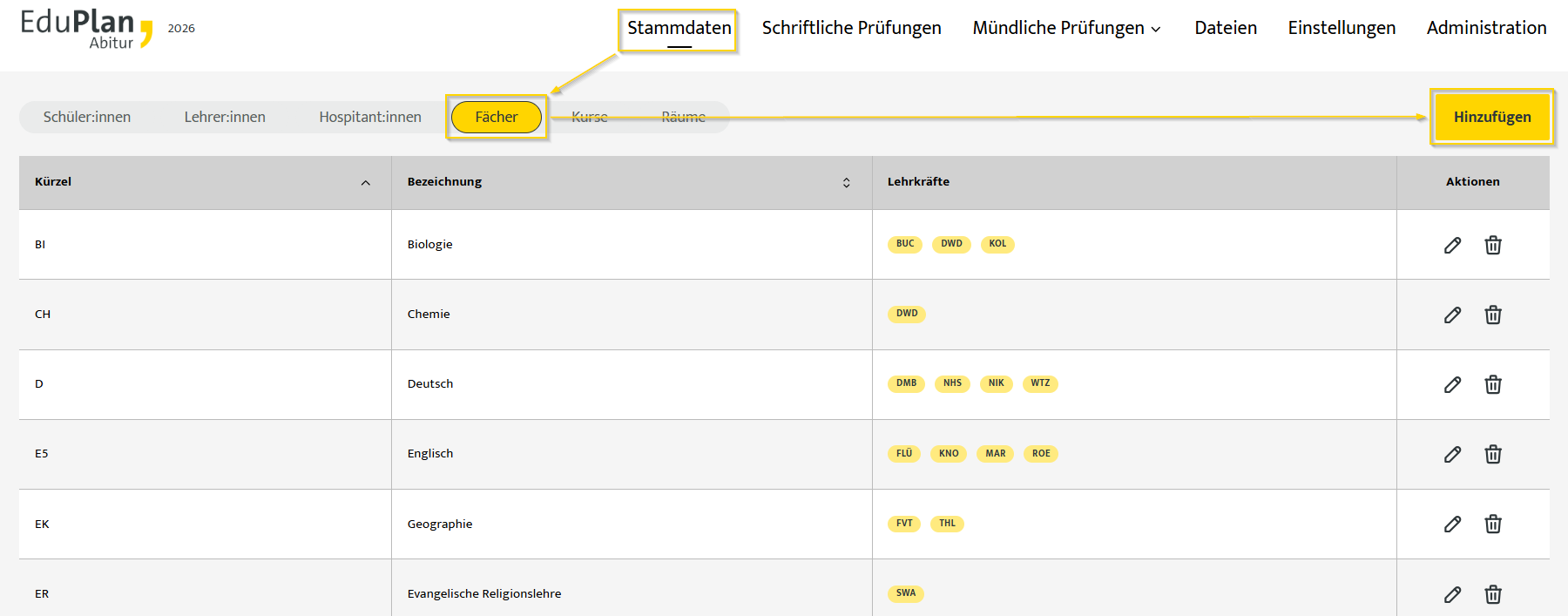Sort table by Kürzel column arrow

point(366,182)
